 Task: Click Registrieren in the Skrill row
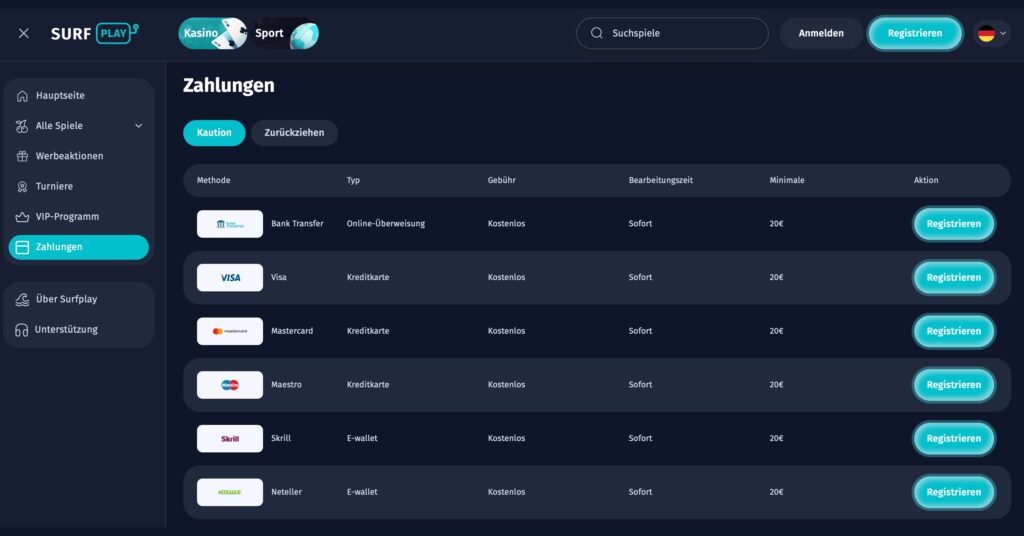point(953,439)
